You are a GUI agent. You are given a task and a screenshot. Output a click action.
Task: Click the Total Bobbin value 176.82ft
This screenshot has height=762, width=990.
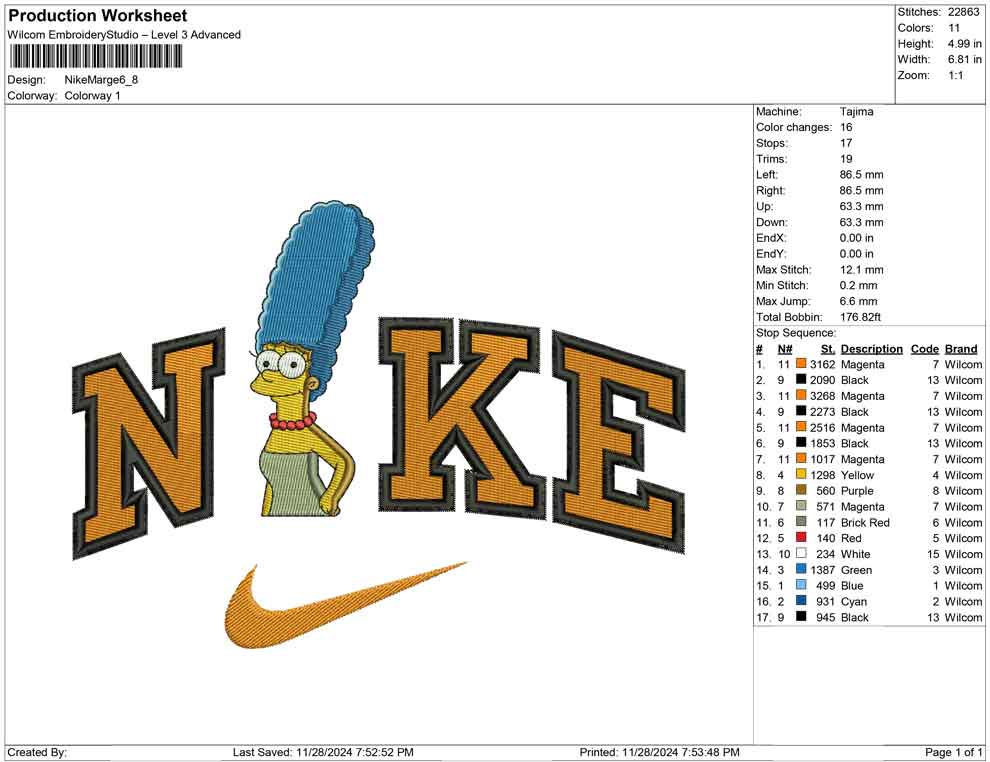pos(860,317)
